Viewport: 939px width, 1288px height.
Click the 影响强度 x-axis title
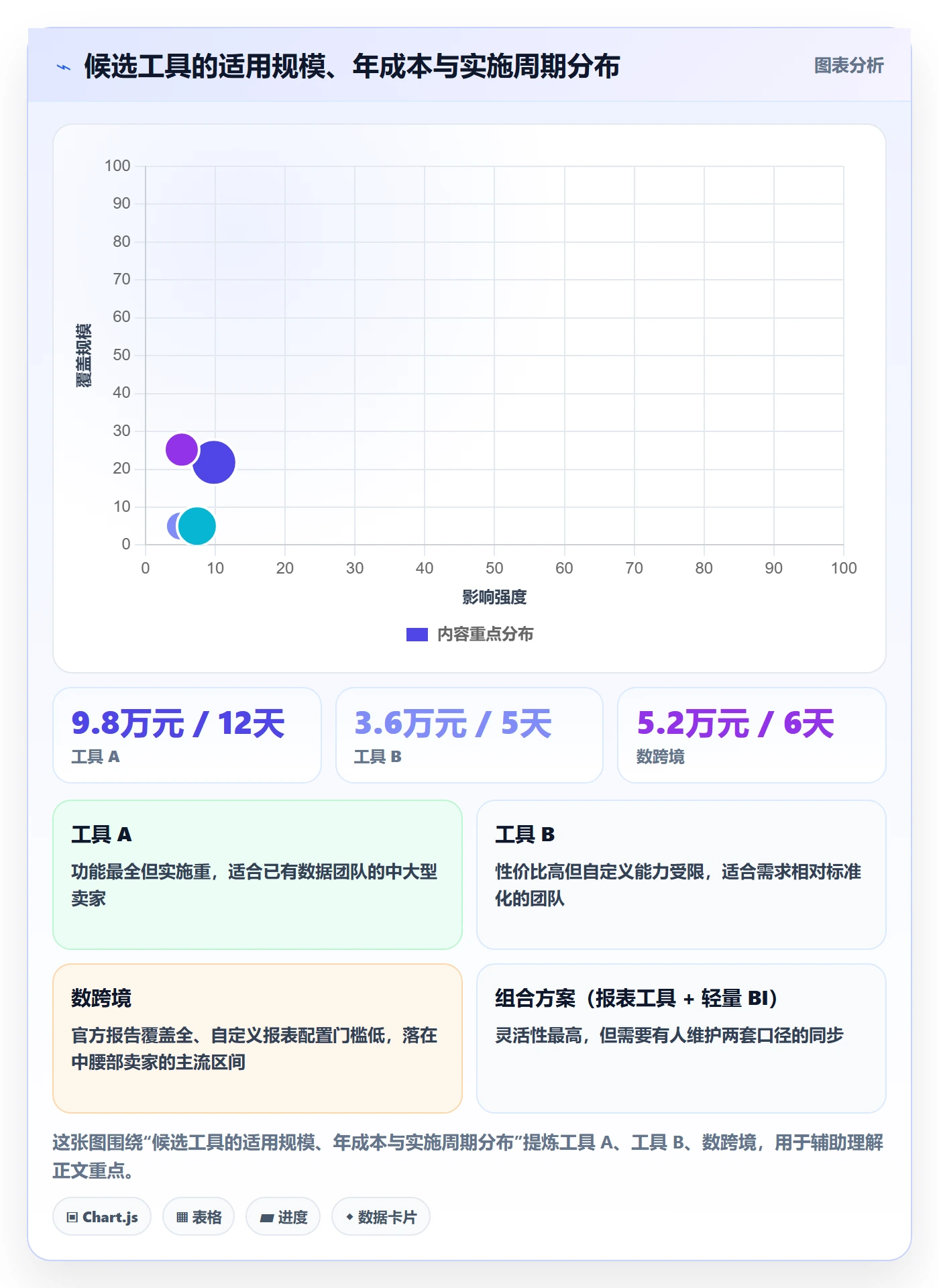494,598
